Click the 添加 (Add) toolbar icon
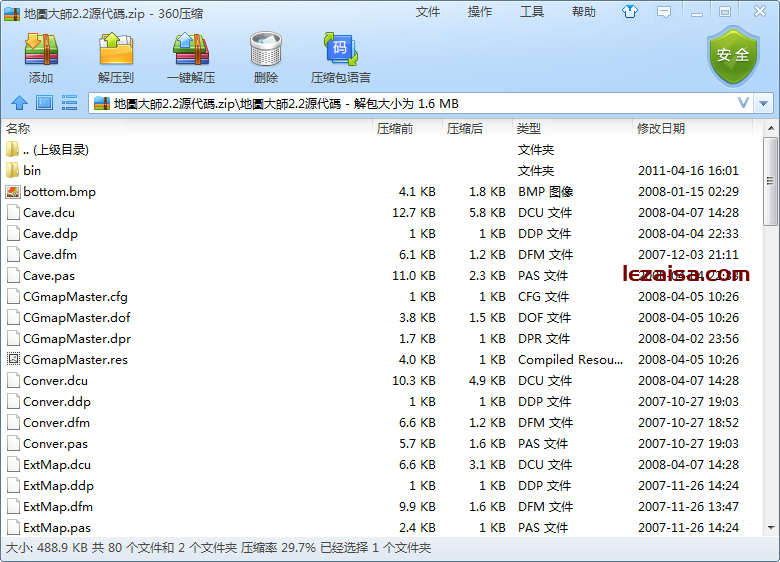This screenshot has width=780, height=562. pyautogui.click(x=41, y=50)
